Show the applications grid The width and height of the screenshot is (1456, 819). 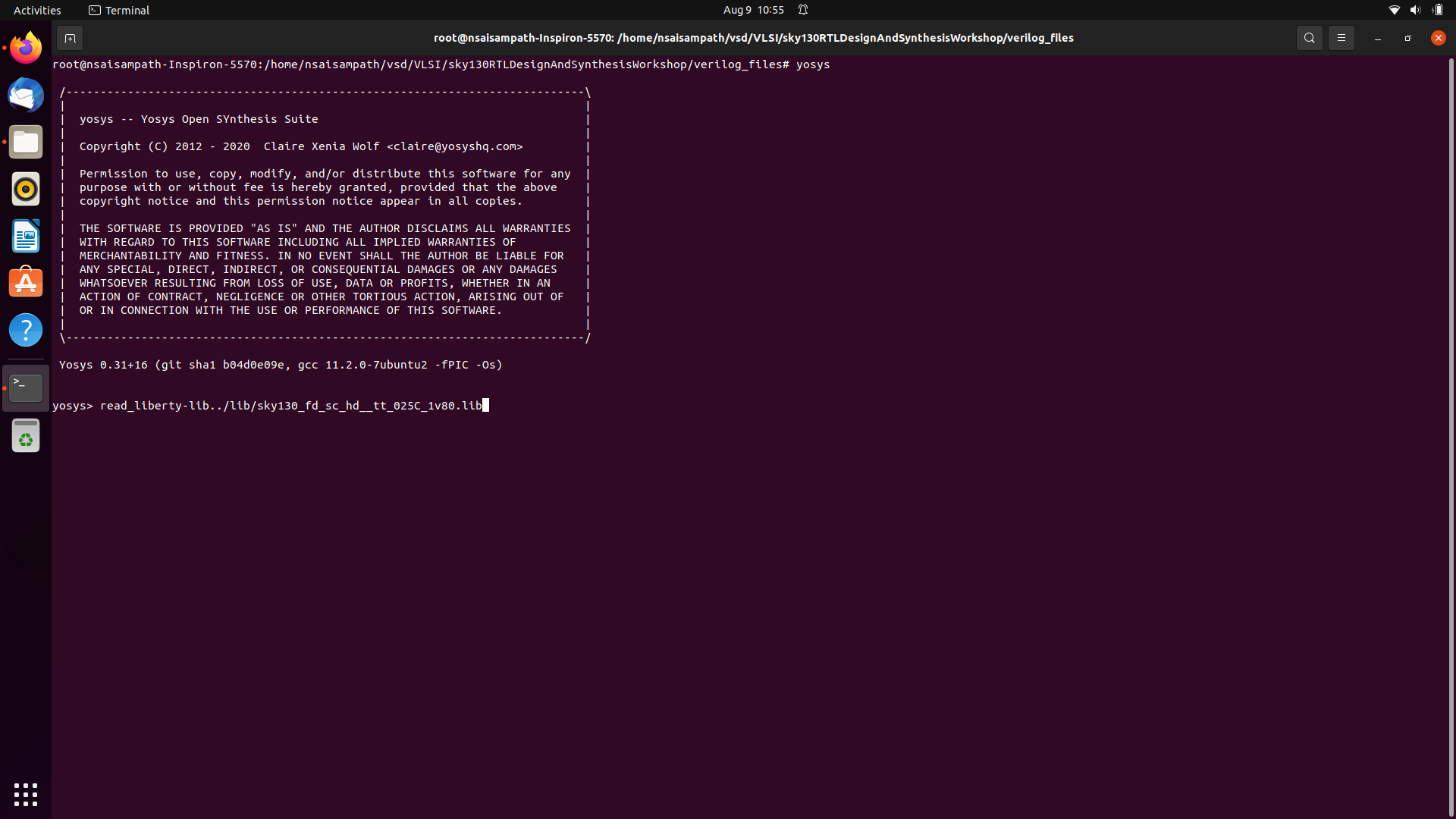(x=26, y=794)
